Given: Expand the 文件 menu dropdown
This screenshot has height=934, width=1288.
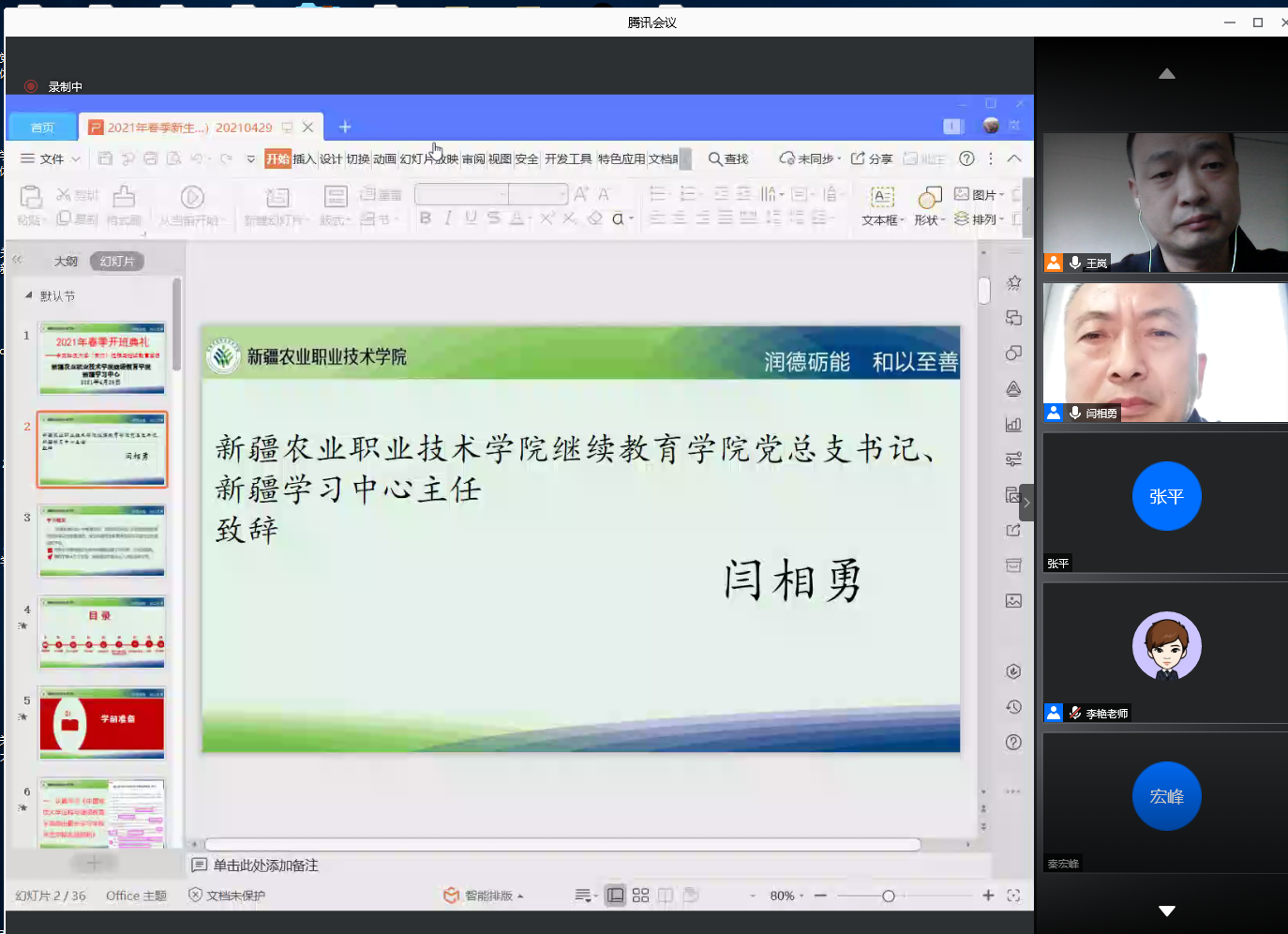Looking at the screenshot, I should [x=52, y=158].
